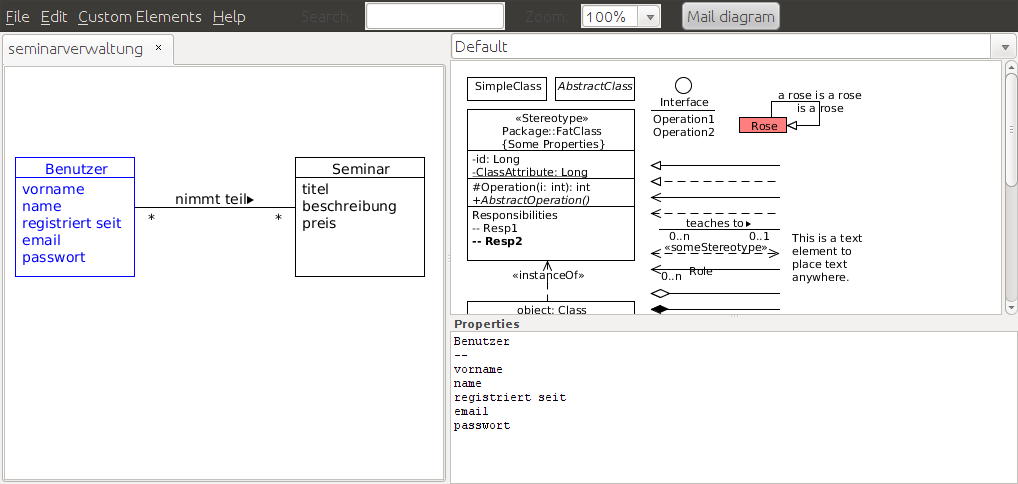Viewport: 1018px width, 484px height.
Task: Select the text element in palette
Action: click(x=826, y=258)
